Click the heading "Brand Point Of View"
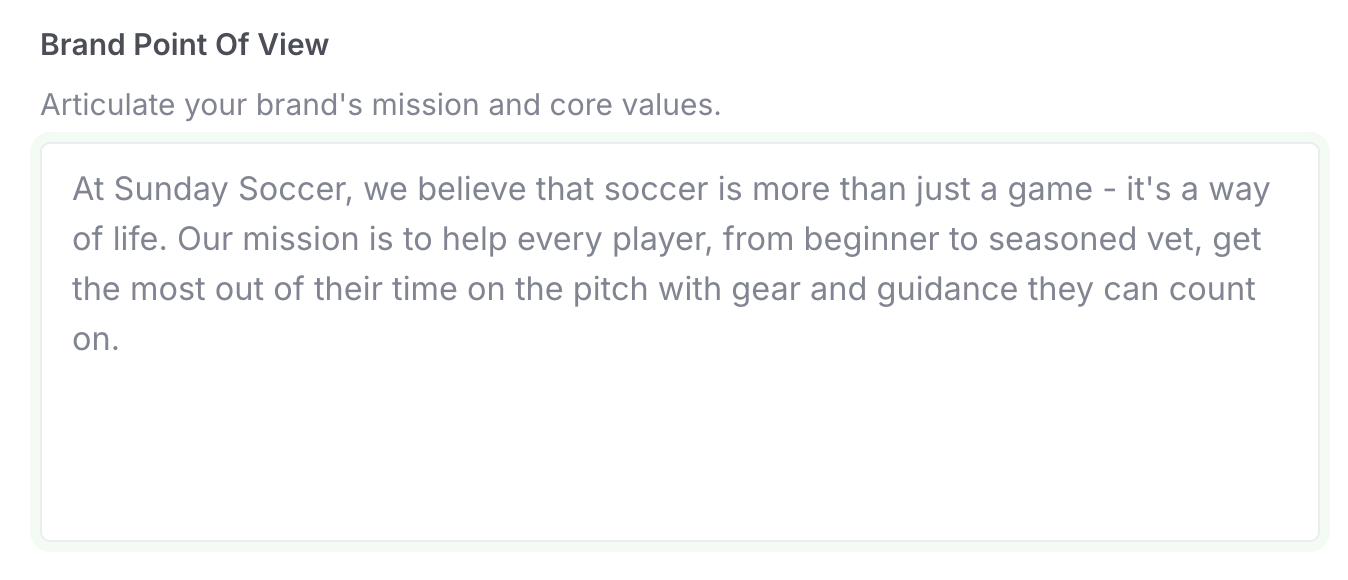This screenshot has width=1348, height=580. [x=184, y=44]
